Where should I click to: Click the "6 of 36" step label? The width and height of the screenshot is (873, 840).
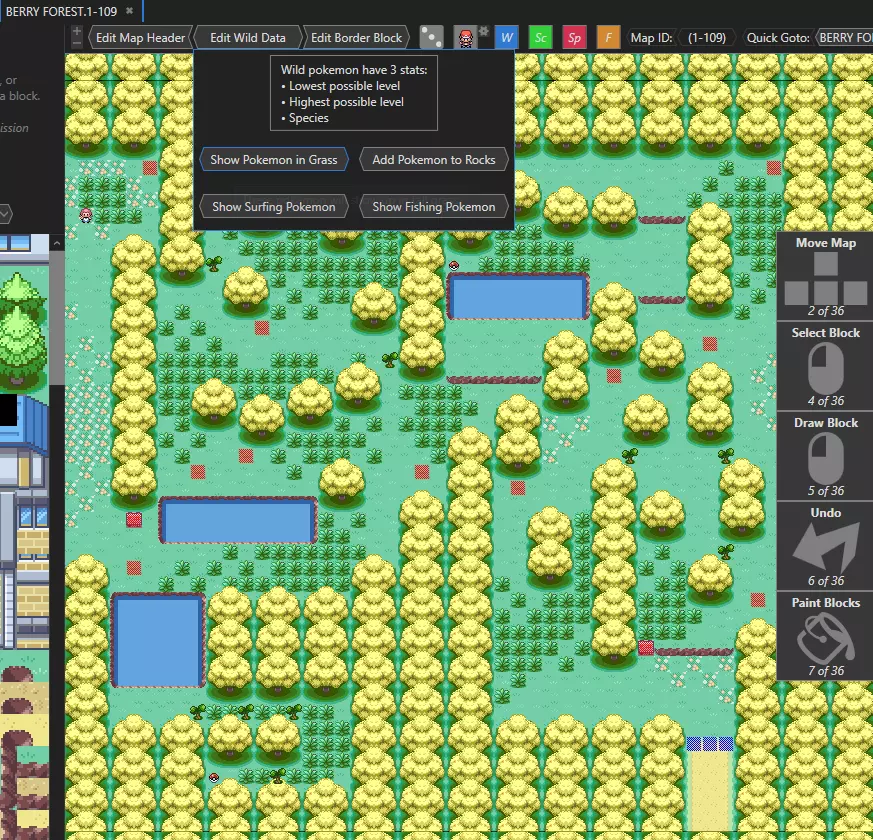coord(826,581)
